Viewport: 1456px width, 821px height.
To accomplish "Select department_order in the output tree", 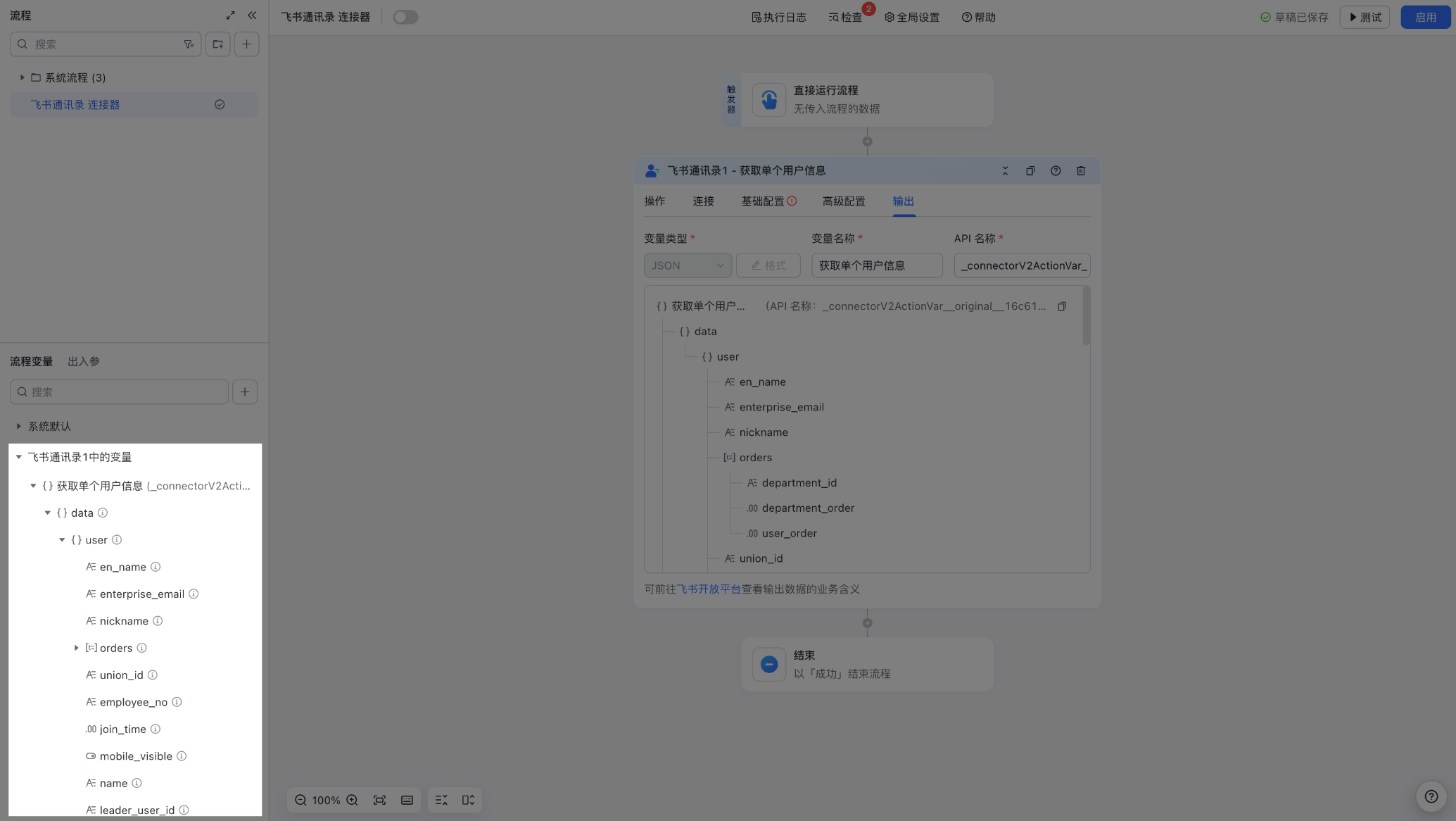I will (x=808, y=508).
